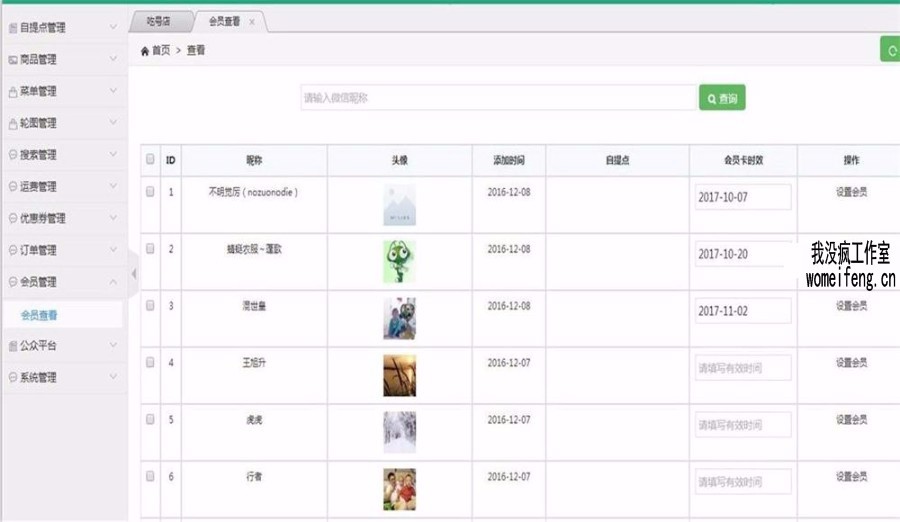900x522 pixels.
Task: Toggle the select-all checkbox in table header
Action: 150,159
